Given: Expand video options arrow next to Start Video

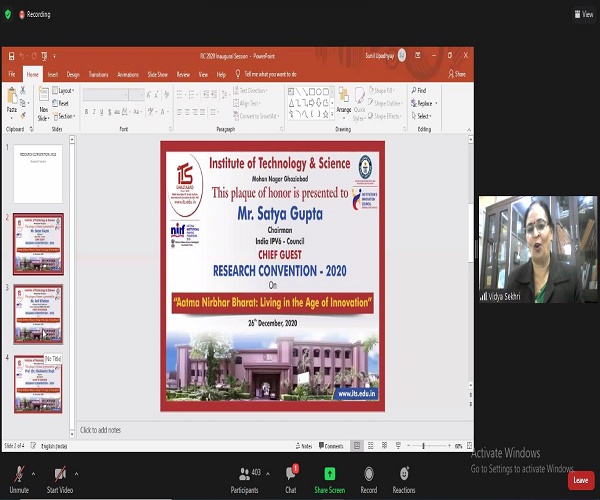Looking at the screenshot, I should point(77,474).
